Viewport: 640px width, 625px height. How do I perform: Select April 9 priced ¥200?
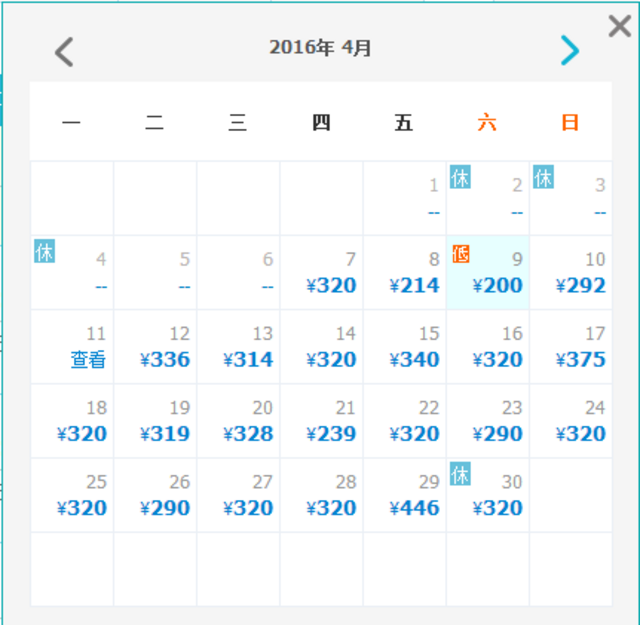coord(488,273)
